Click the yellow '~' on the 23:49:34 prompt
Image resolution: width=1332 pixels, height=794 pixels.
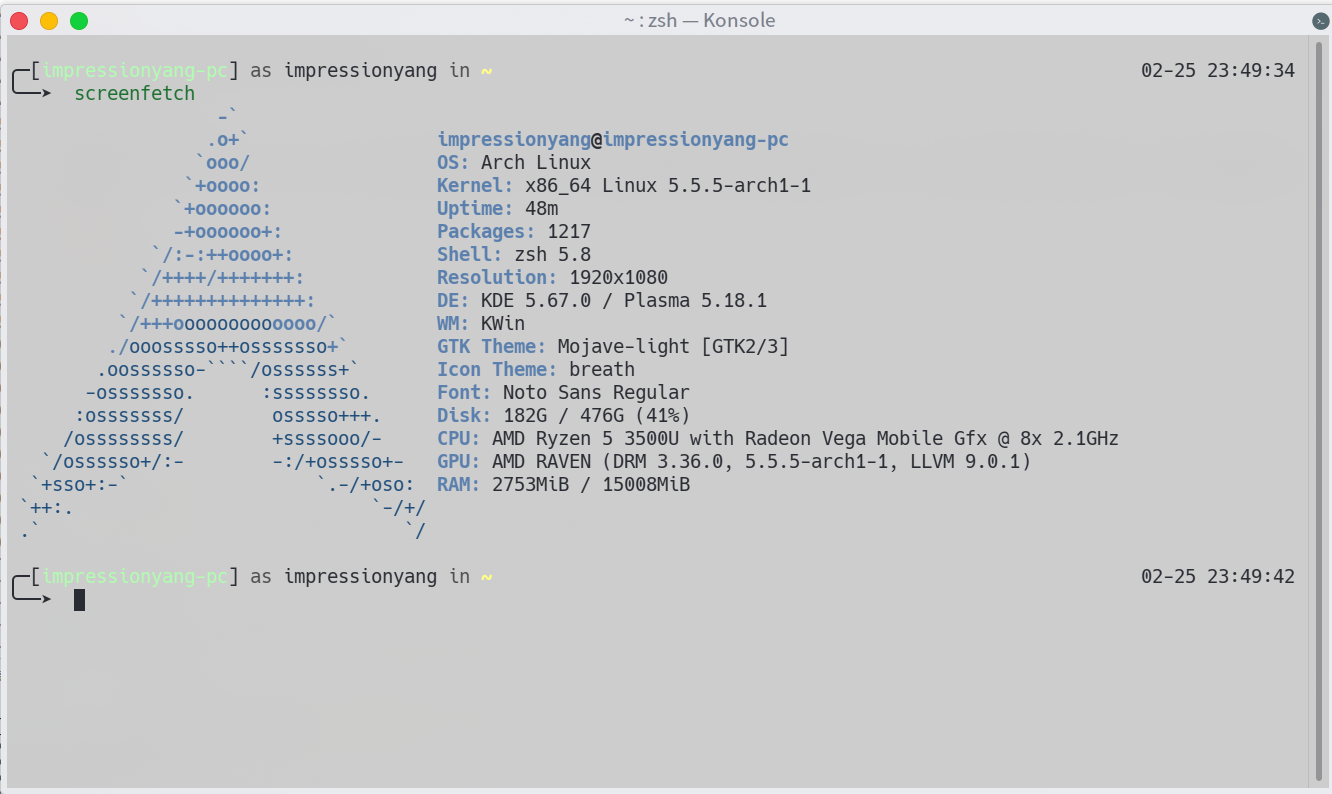[x=487, y=71]
